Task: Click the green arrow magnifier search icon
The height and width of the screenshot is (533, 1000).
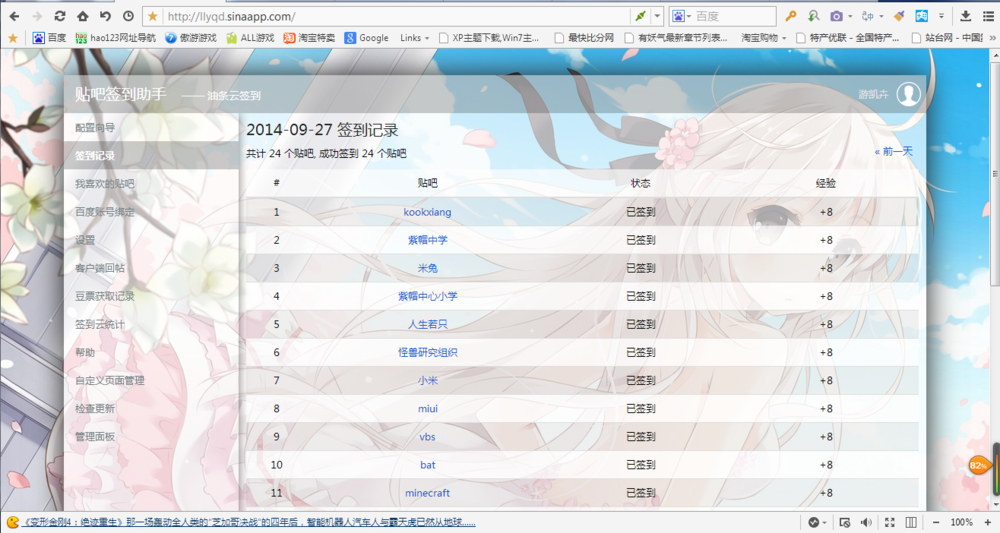Action: tap(813, 16)
